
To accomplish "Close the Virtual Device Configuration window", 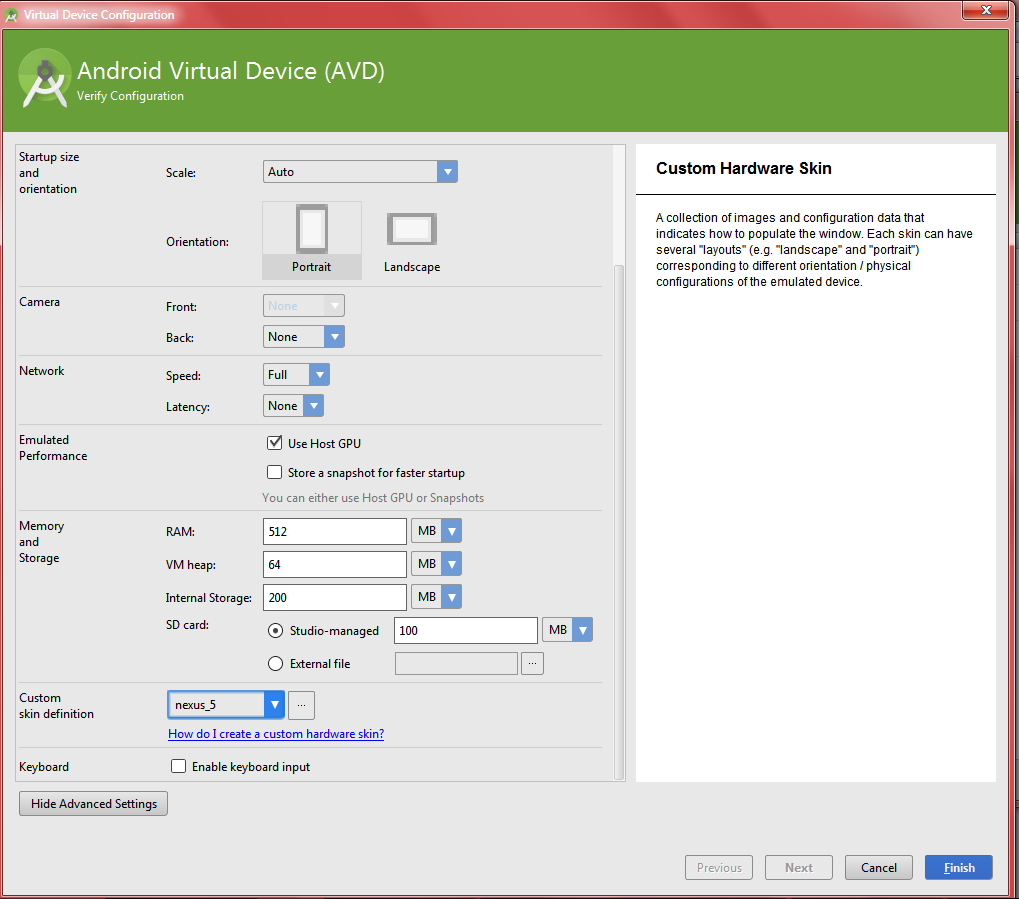I will [986, 10].
